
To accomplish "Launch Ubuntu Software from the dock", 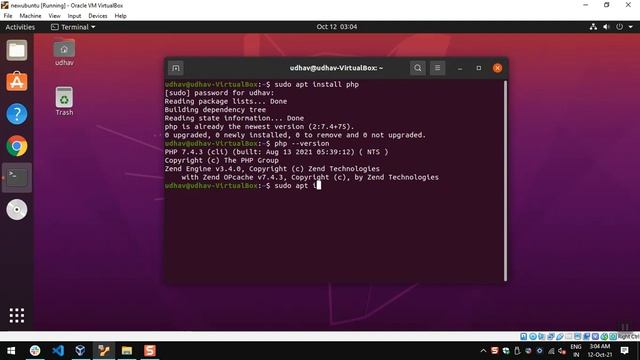I will pyautogui.click(x=17, y=82).
